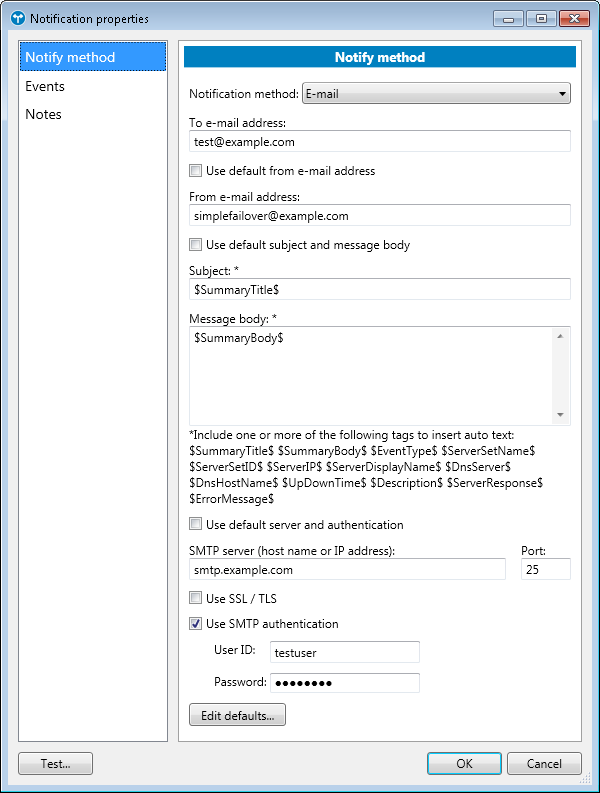Tick Use default server and authentication
Image resolution: width=600 pixels, height=793 pixels.
pyautogui.click(x=196, y=525)
